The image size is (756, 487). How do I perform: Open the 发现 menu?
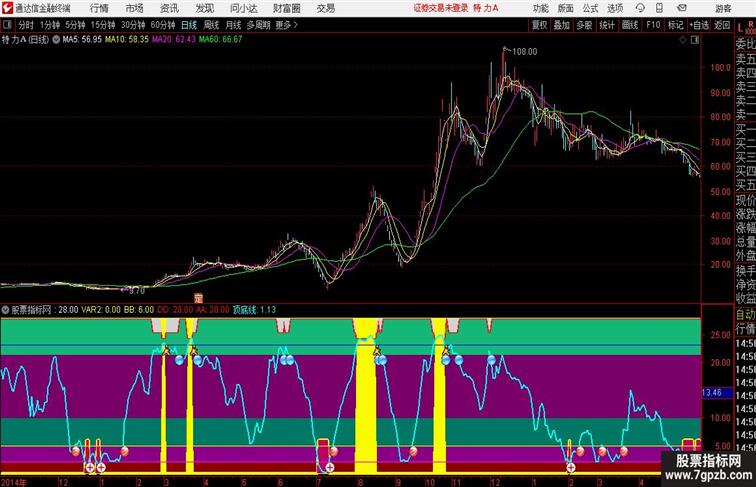click(x=204, y=8)
